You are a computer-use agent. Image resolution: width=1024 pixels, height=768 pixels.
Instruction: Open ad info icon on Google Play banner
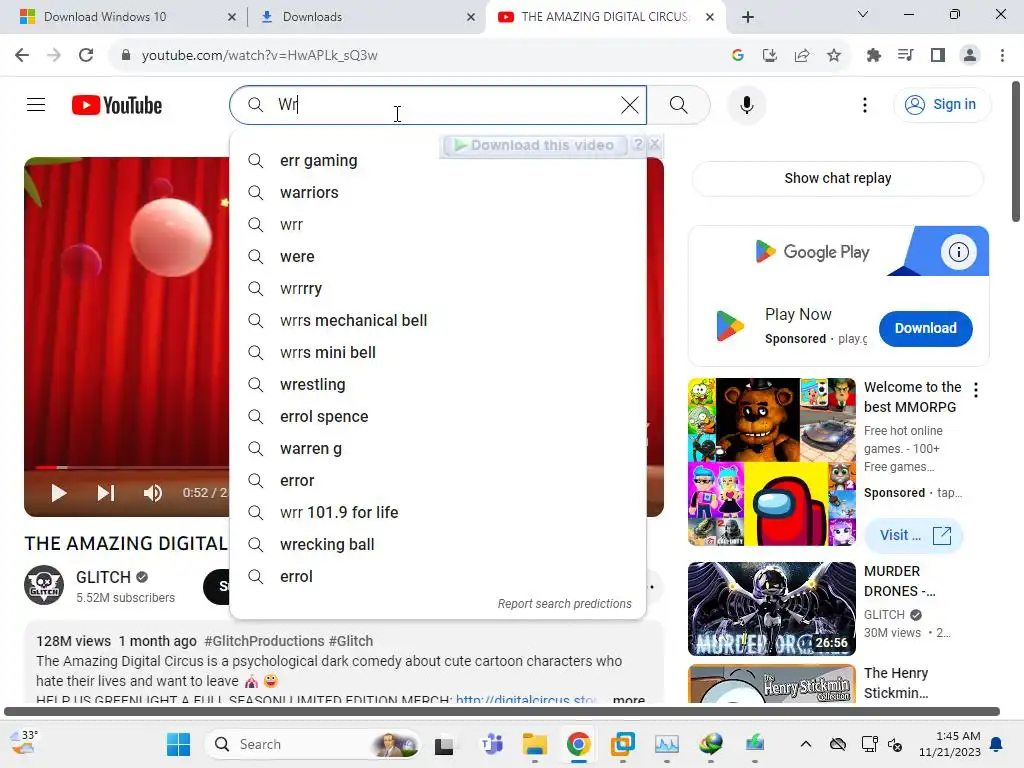(x=959, y=251)
